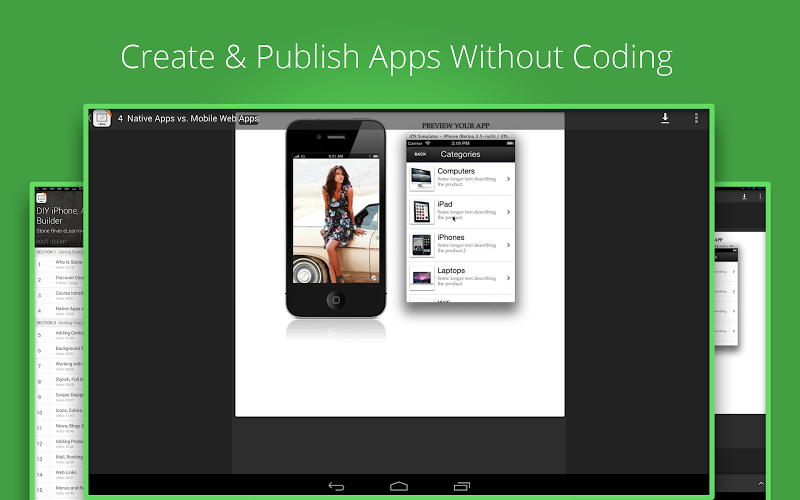Click the PREVIEW YOUR APP heading
Image resolution: width=800 pixels, height=500 pixels.
pos(456,126)
